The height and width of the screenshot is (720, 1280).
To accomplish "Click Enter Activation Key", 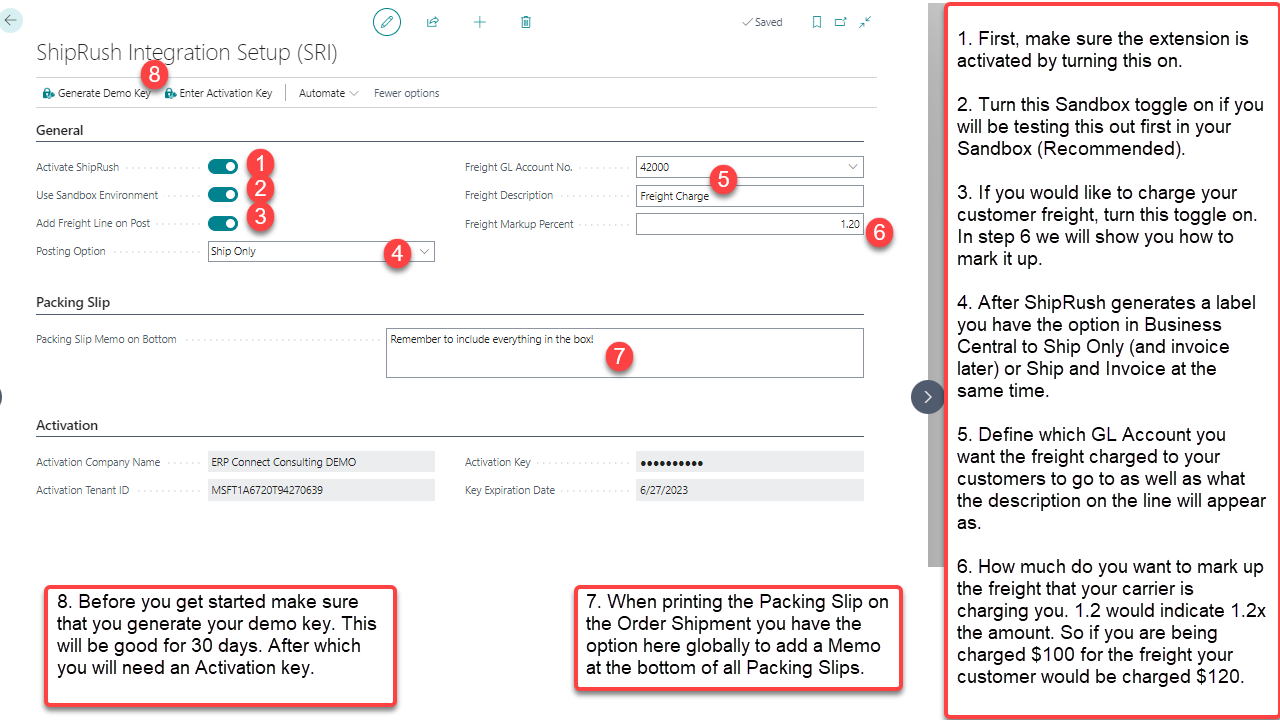I will click(x=219, y=93).
